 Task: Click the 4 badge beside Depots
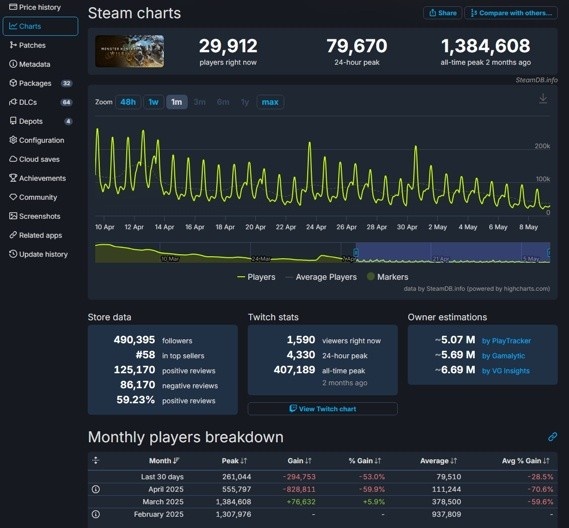click(68, 121)
